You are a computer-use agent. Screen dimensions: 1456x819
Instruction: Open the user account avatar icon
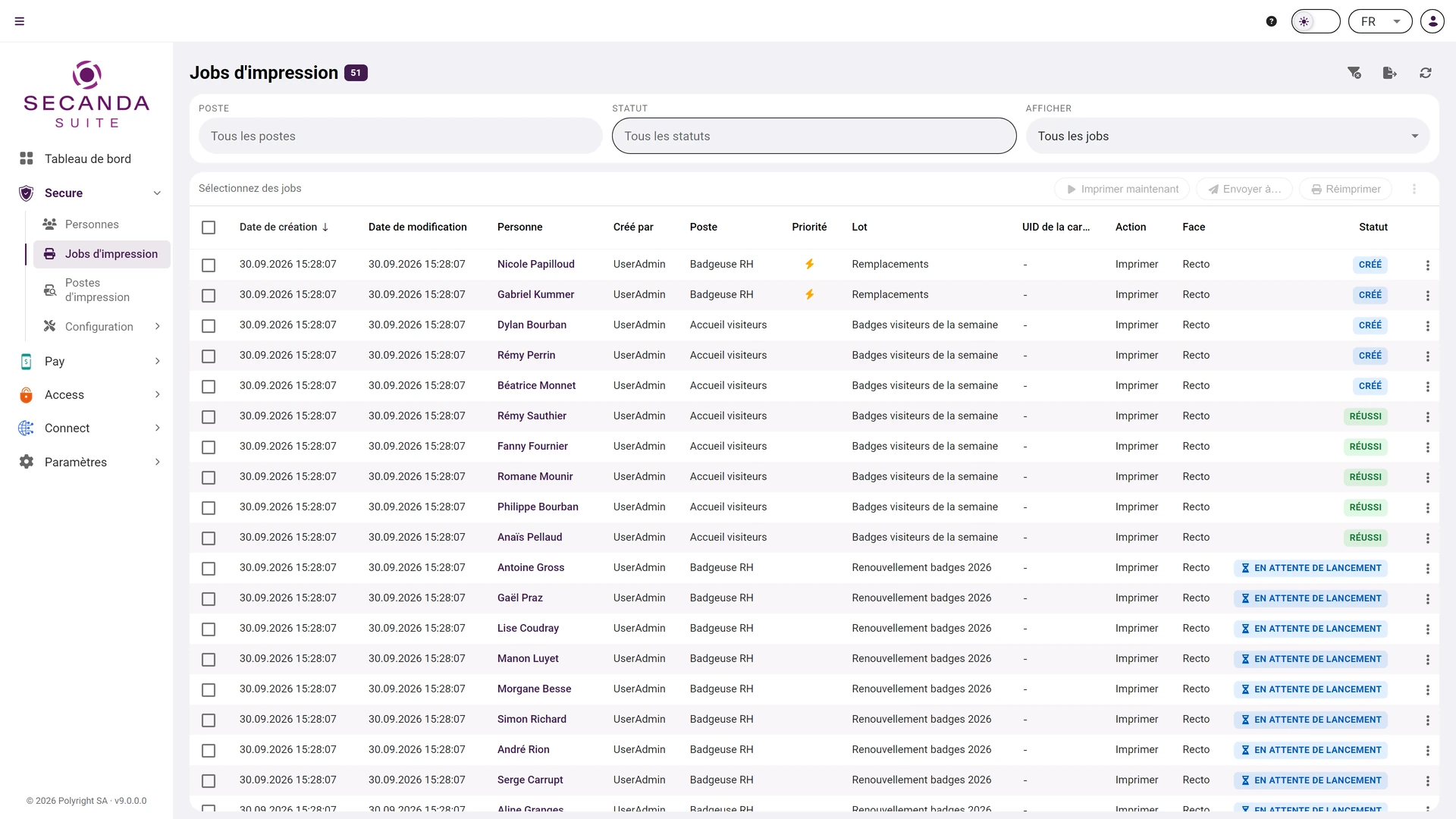tap(1432, 21)
